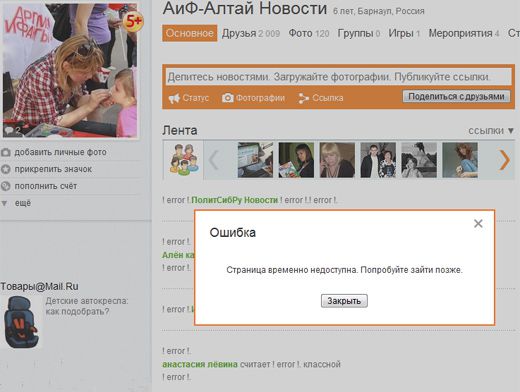Click the star badge icon beside прикрепить значок

pyautogui.click(x=6, y=169)
